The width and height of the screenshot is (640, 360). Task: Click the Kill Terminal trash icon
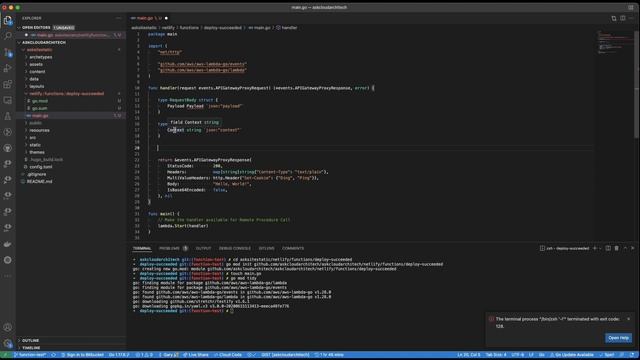(x=617, y=248)
